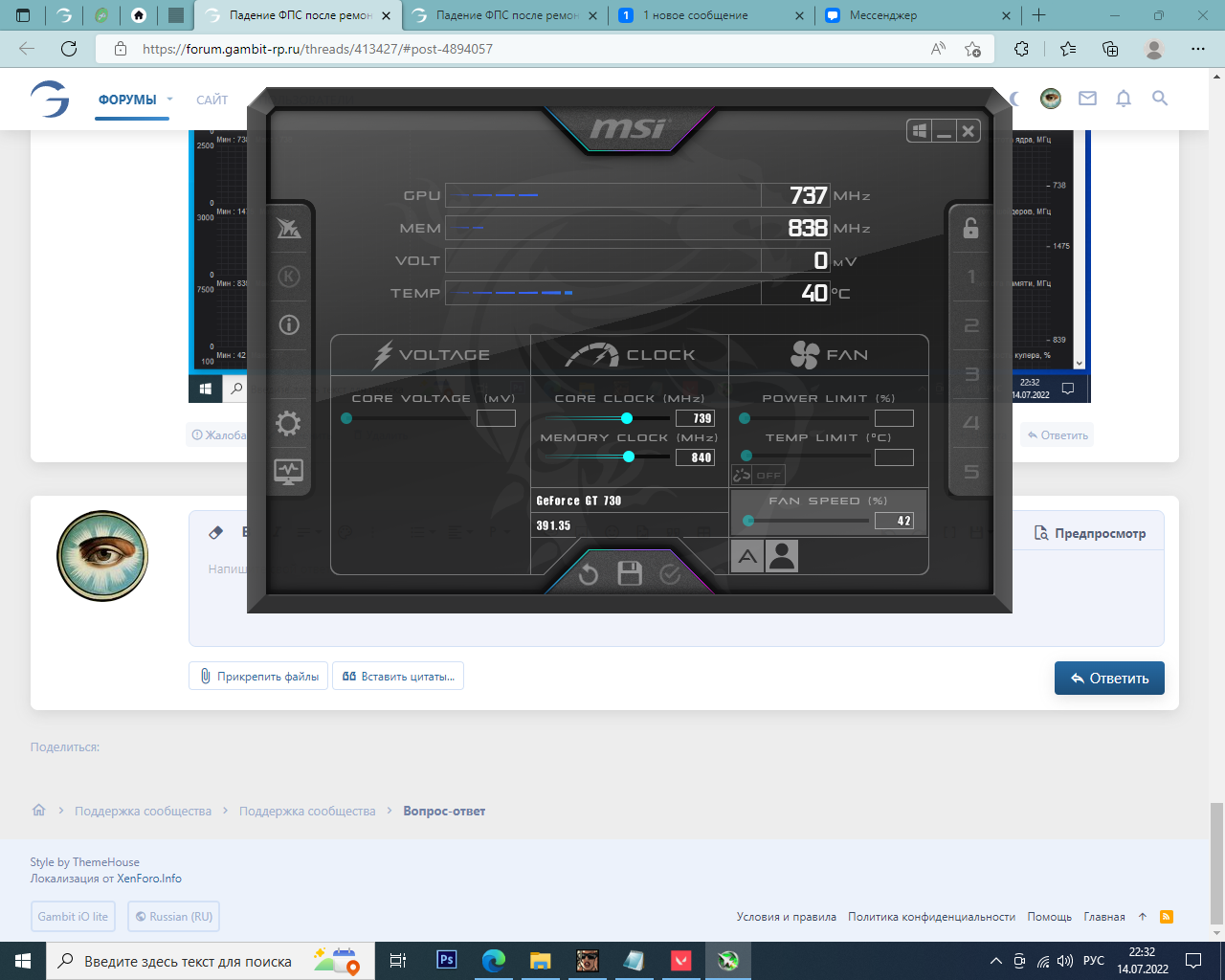Screen dimensions: 1225x980
Task: Open the forum inbox envelope icon
Action: pyautogui.click(x=1087, y=98)
